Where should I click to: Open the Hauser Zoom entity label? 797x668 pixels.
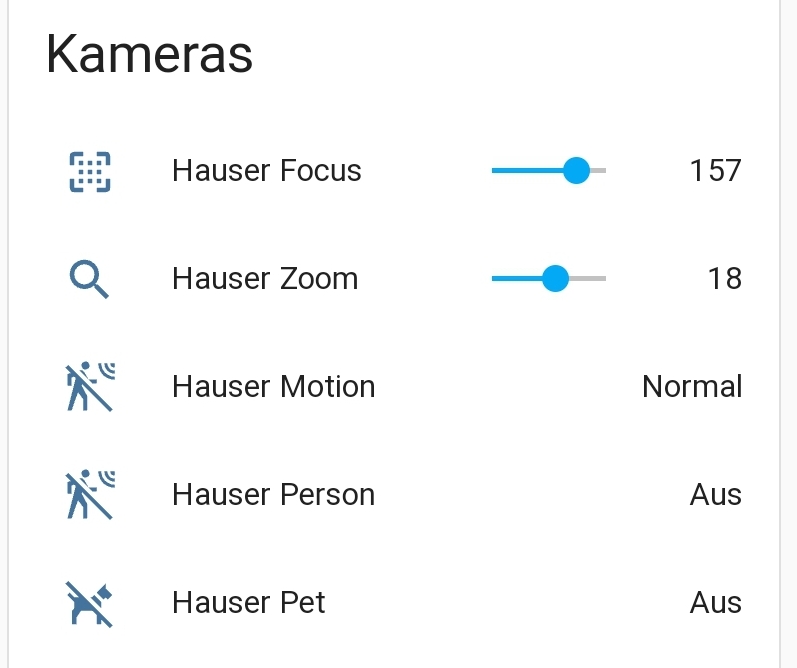pyautogui.click(x=265, y=279)
